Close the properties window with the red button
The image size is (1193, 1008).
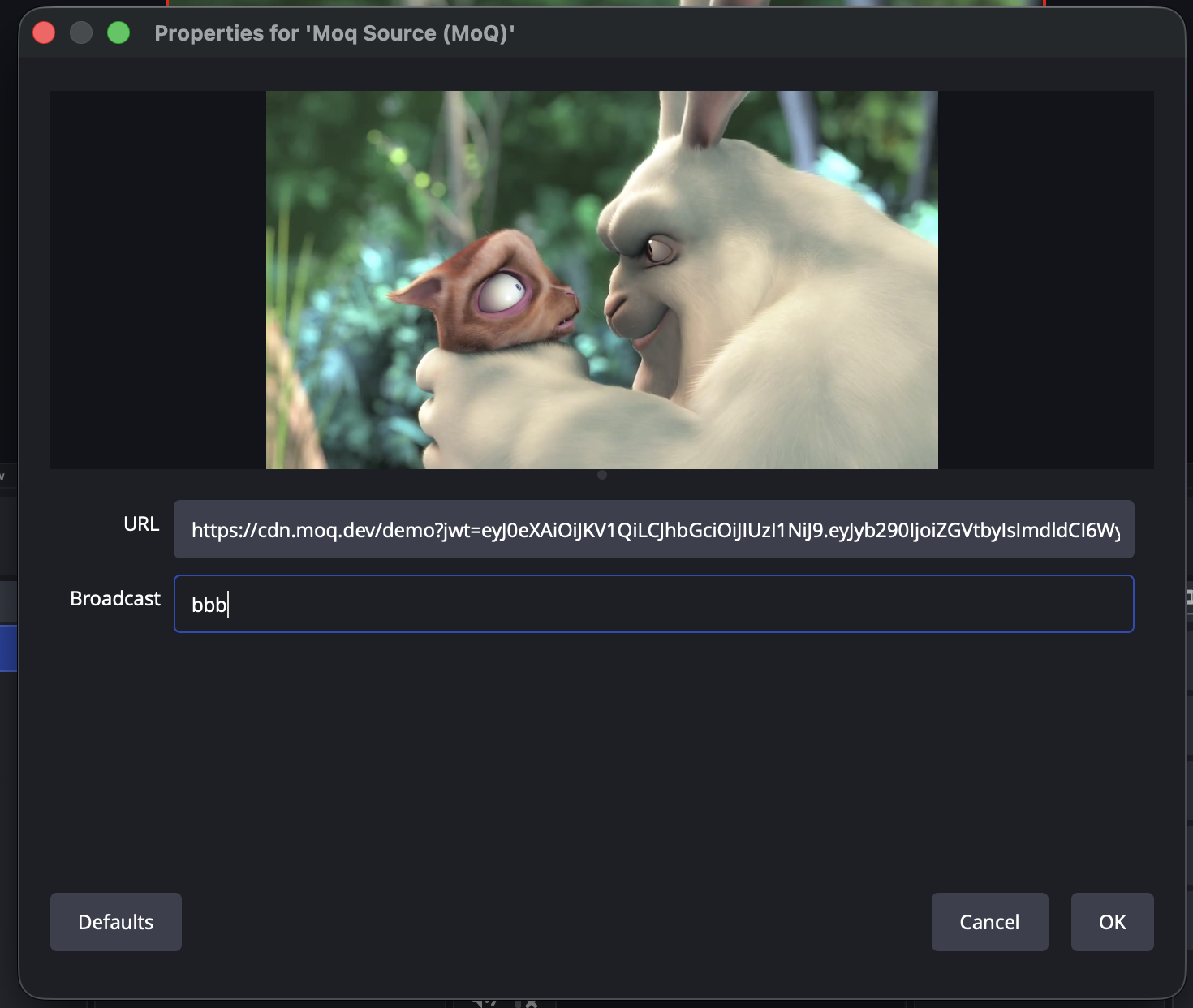coord(45,32)
